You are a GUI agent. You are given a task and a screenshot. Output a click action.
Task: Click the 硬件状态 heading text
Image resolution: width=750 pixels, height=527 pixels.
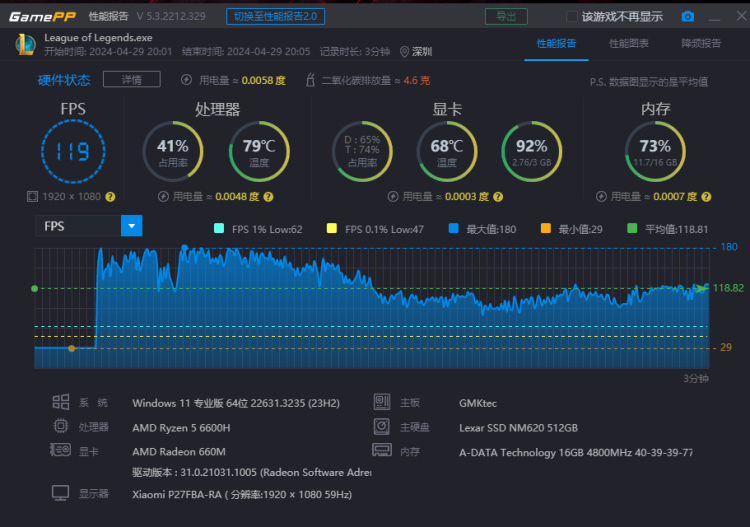coord(64,80)
